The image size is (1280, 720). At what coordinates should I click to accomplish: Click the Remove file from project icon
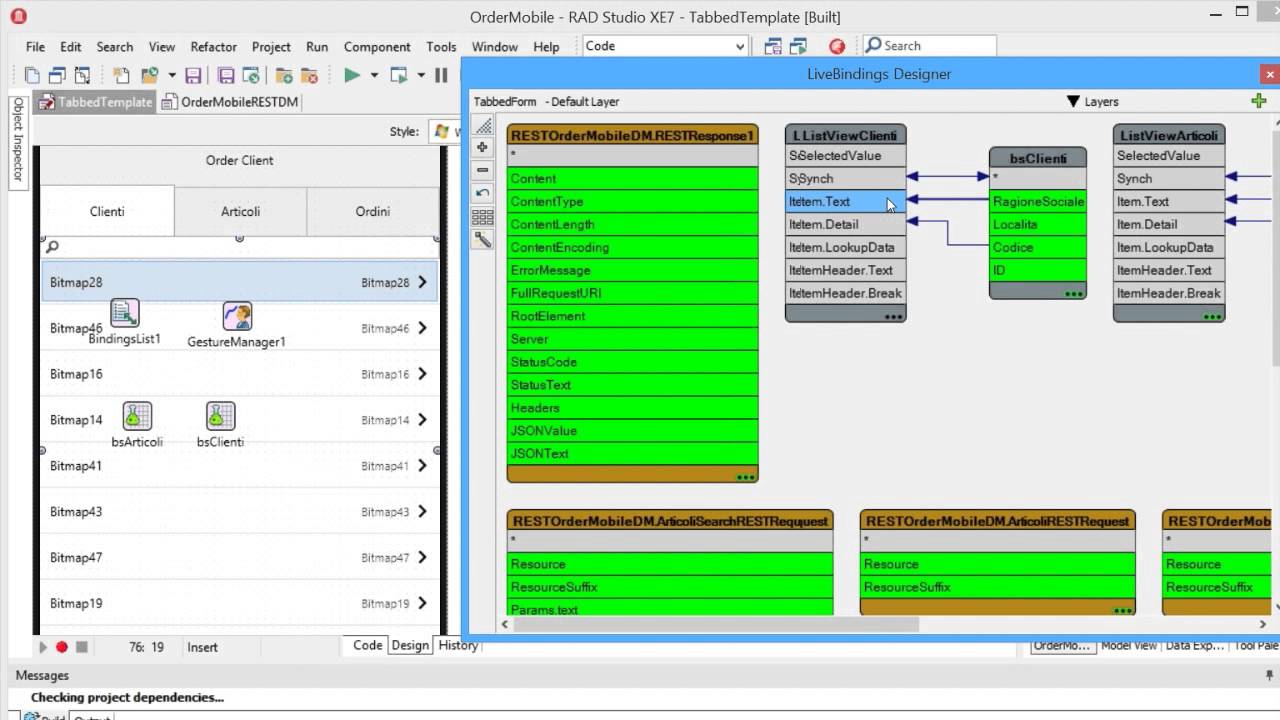[310, 75]
